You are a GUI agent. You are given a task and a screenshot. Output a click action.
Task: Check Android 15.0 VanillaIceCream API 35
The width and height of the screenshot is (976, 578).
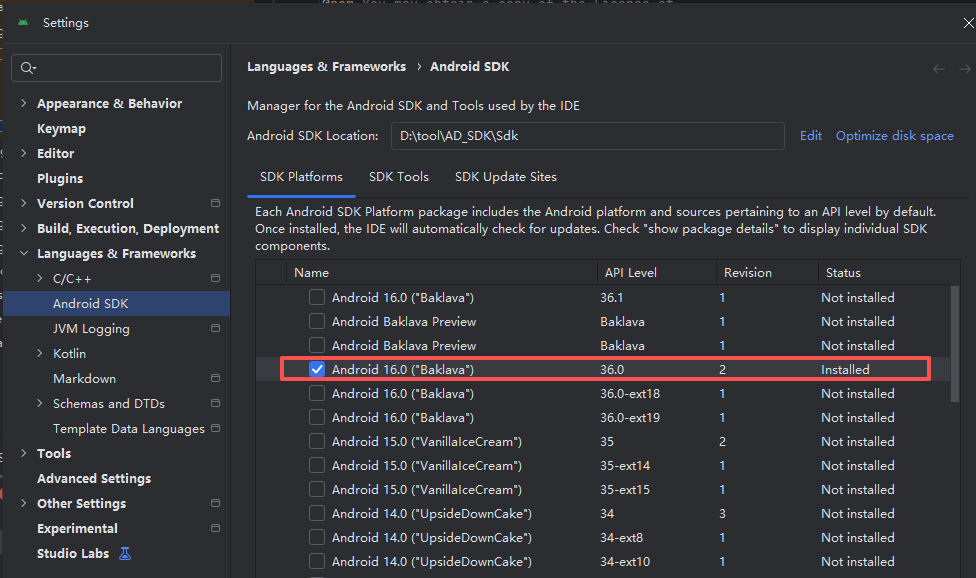click(317, 441)
